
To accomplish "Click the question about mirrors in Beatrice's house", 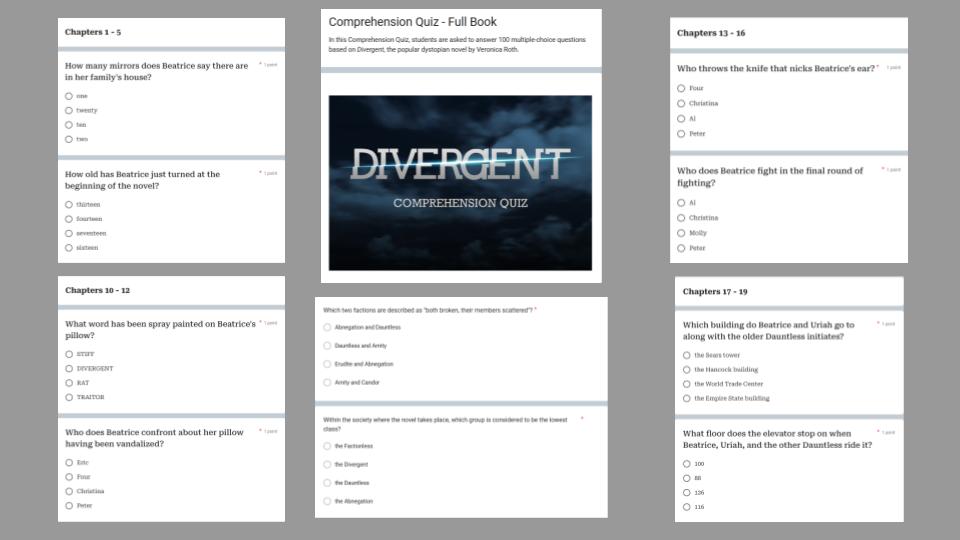I will (157, 72).
